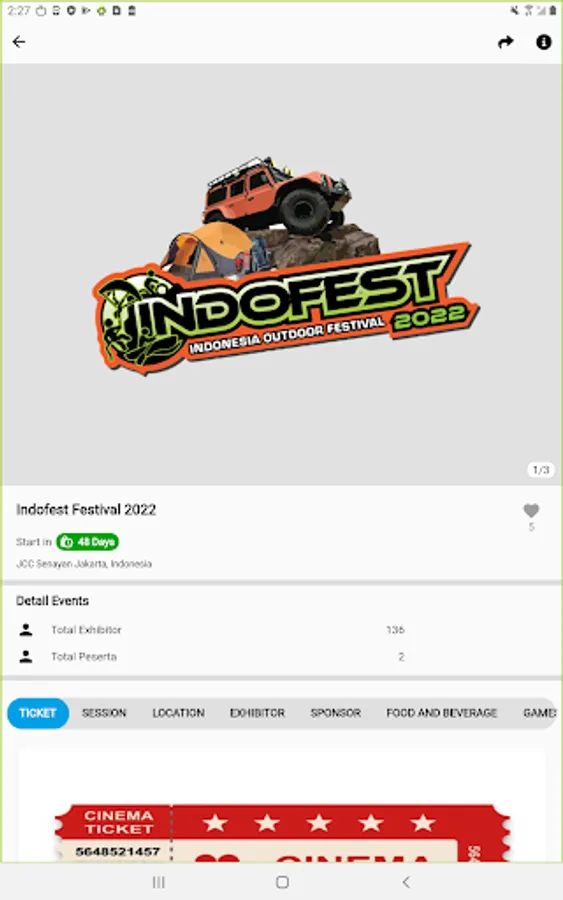Open the EXHIBITOR tab

coord(257,713)
